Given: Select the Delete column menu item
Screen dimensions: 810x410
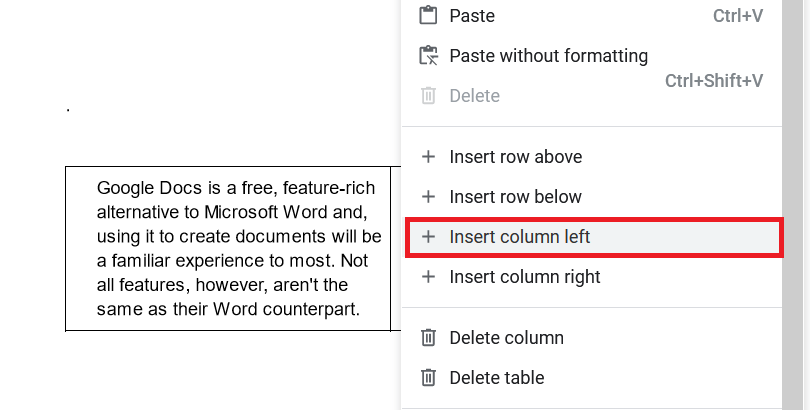Looking at the screenshot, I should point(506,338).
